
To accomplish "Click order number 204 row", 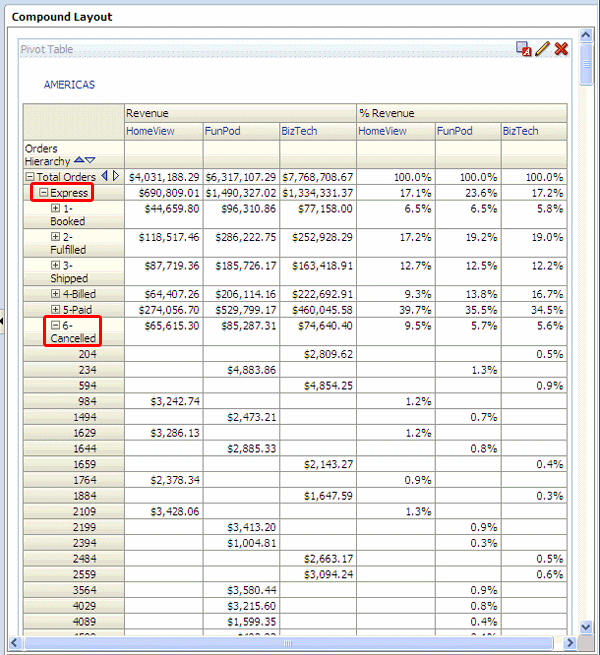I will pyautogui.click(x=87, y=354).
